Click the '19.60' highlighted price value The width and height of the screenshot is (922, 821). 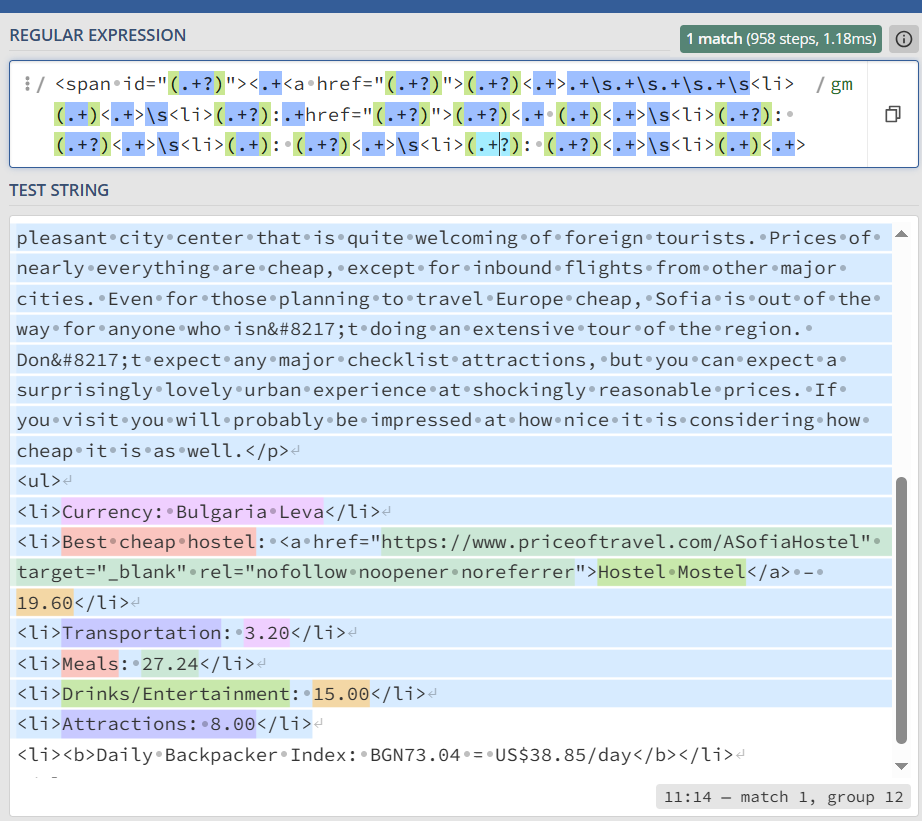(x=45, y=602)
